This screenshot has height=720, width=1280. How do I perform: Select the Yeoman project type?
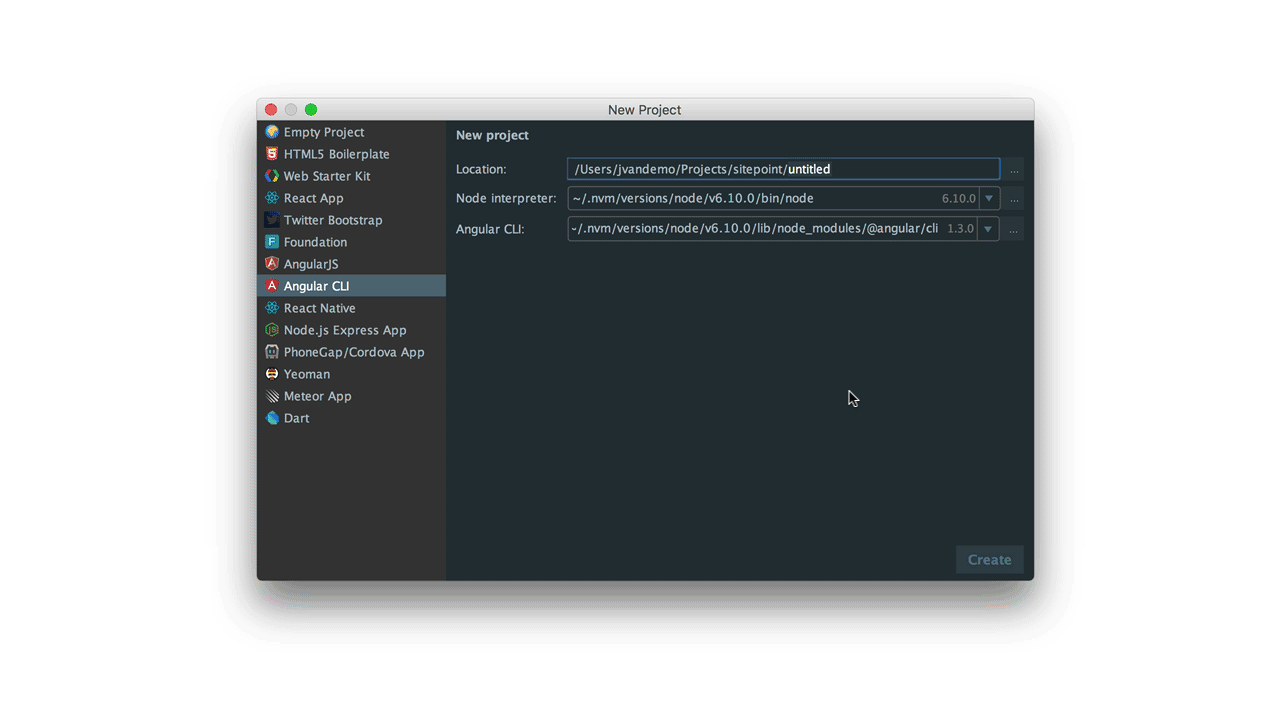coord(306,373)
